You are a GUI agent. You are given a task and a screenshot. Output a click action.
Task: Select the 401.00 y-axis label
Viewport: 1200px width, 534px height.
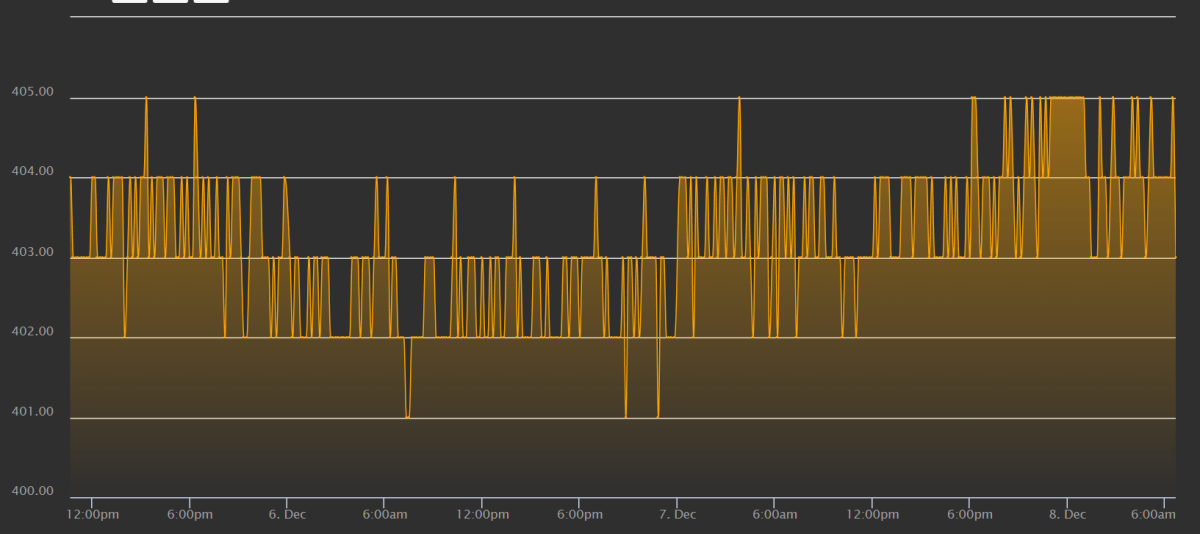click(31, 412)
